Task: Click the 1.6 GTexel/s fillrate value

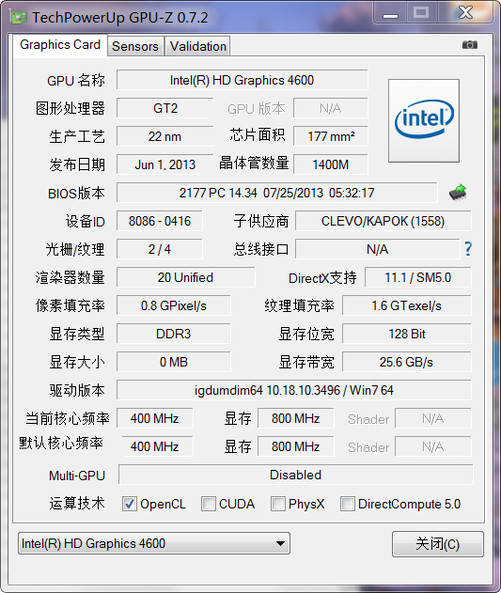Action: (406, 305)
